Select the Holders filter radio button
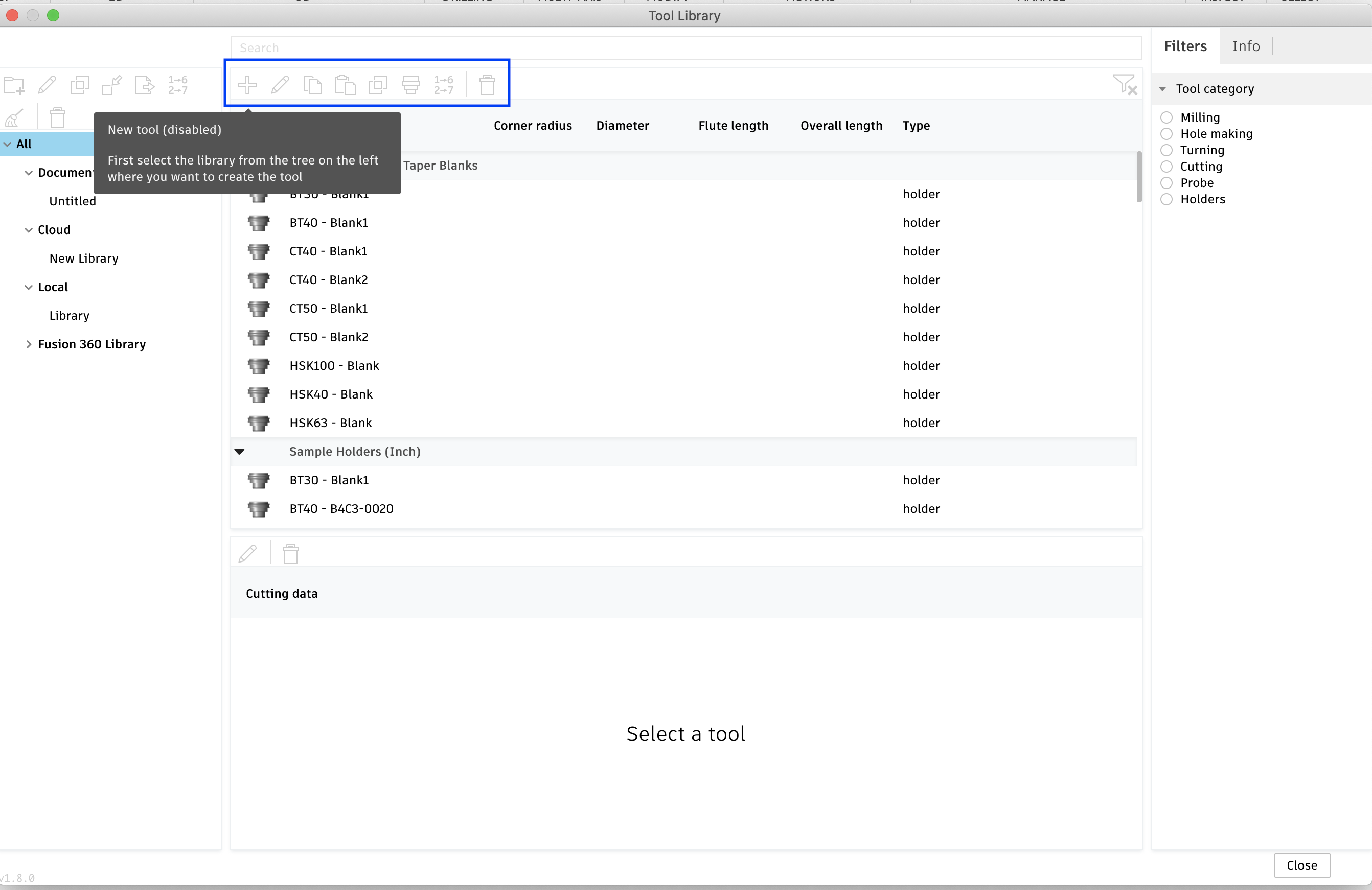Screen dimensions: 1372x890 pyautogui.click(x=1166, y=199)
